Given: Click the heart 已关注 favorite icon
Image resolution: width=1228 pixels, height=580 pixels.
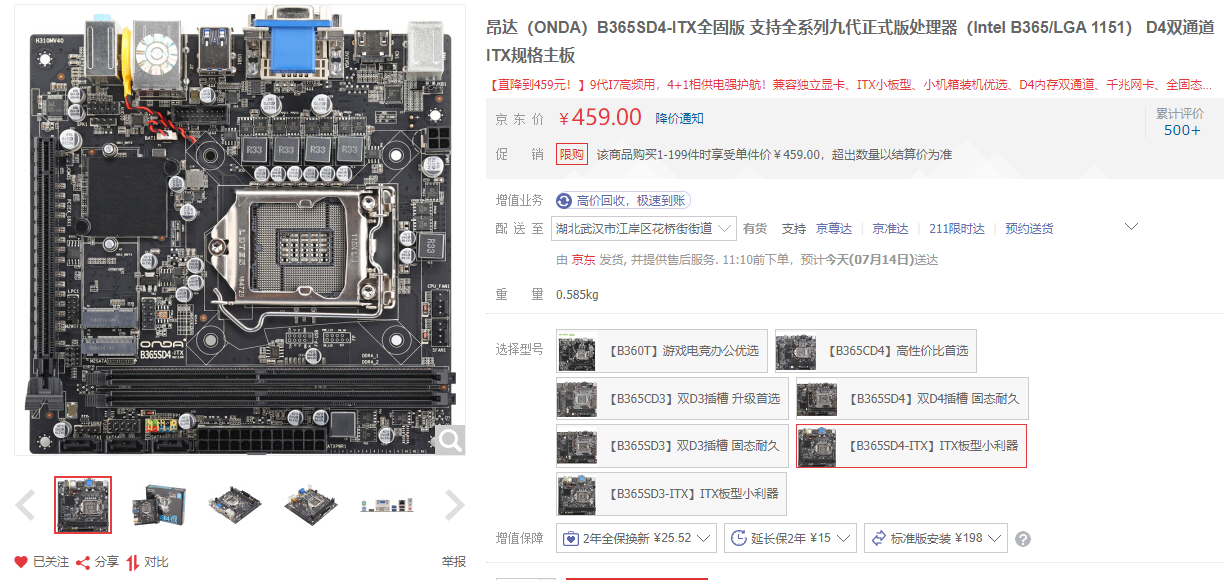Looking at the screenshot, I should (21, 562).
